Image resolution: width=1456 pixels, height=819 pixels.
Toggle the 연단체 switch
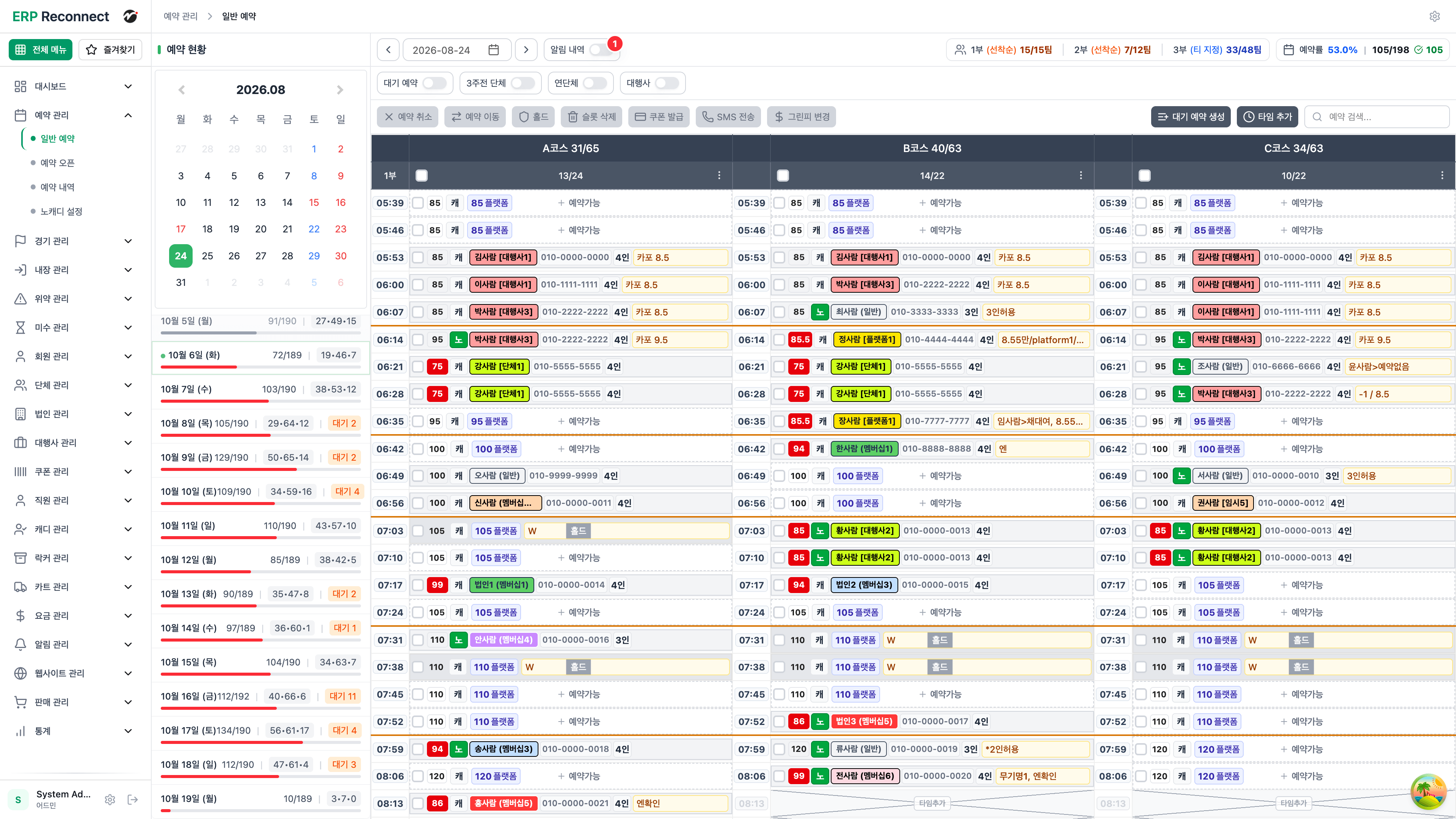595,83
